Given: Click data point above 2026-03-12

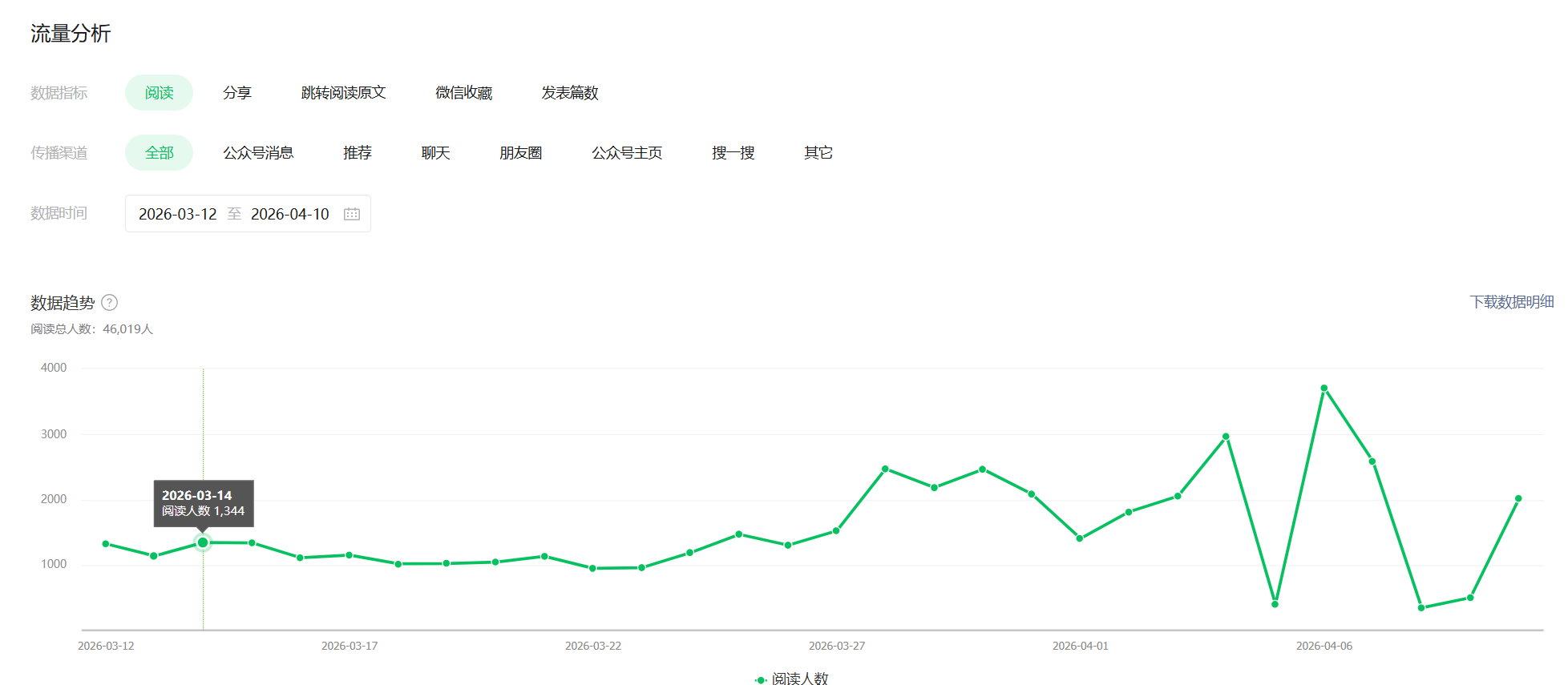Looking at the screenshot, I should [x=106, y=544].
